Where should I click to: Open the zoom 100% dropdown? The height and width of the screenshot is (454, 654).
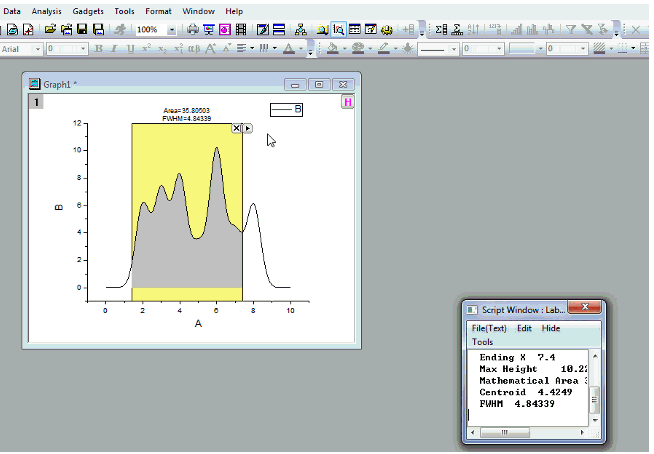(x=171, y=30)
